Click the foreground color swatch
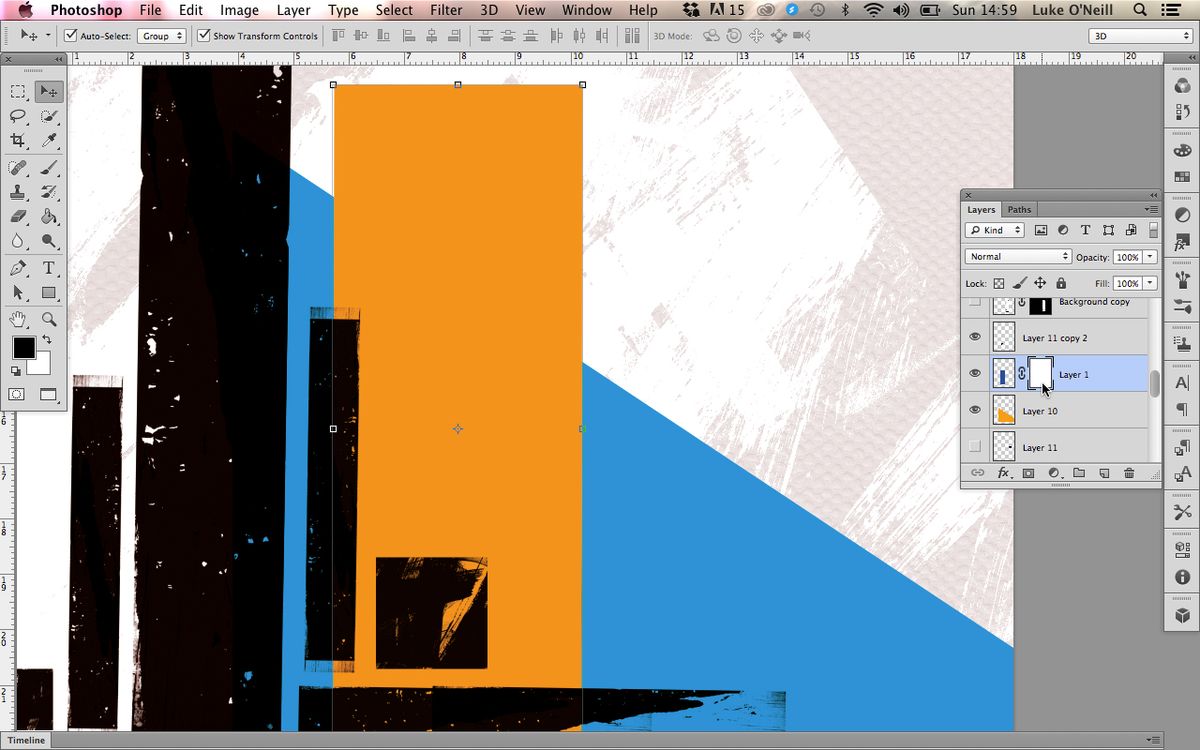Screen dimensions: 1200x750 click(x=23, y=348)
